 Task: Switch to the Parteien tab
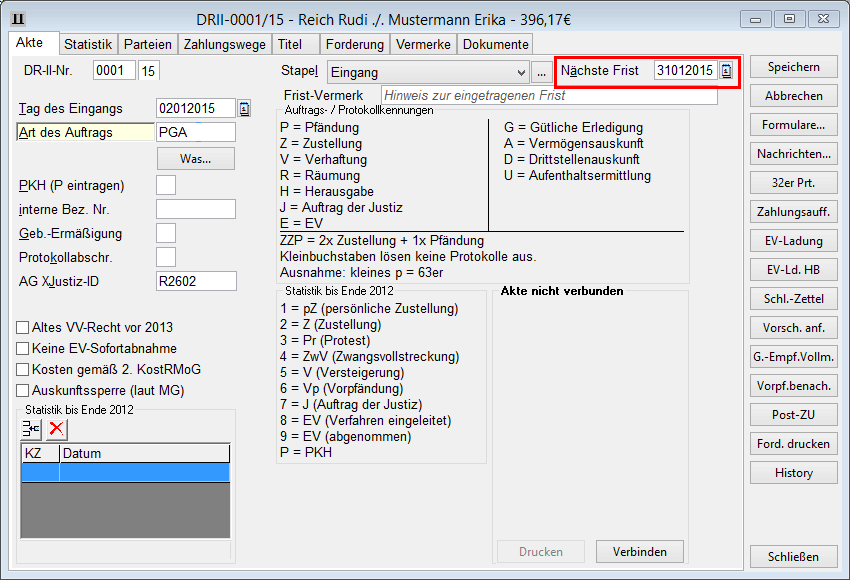pos(149,44)
